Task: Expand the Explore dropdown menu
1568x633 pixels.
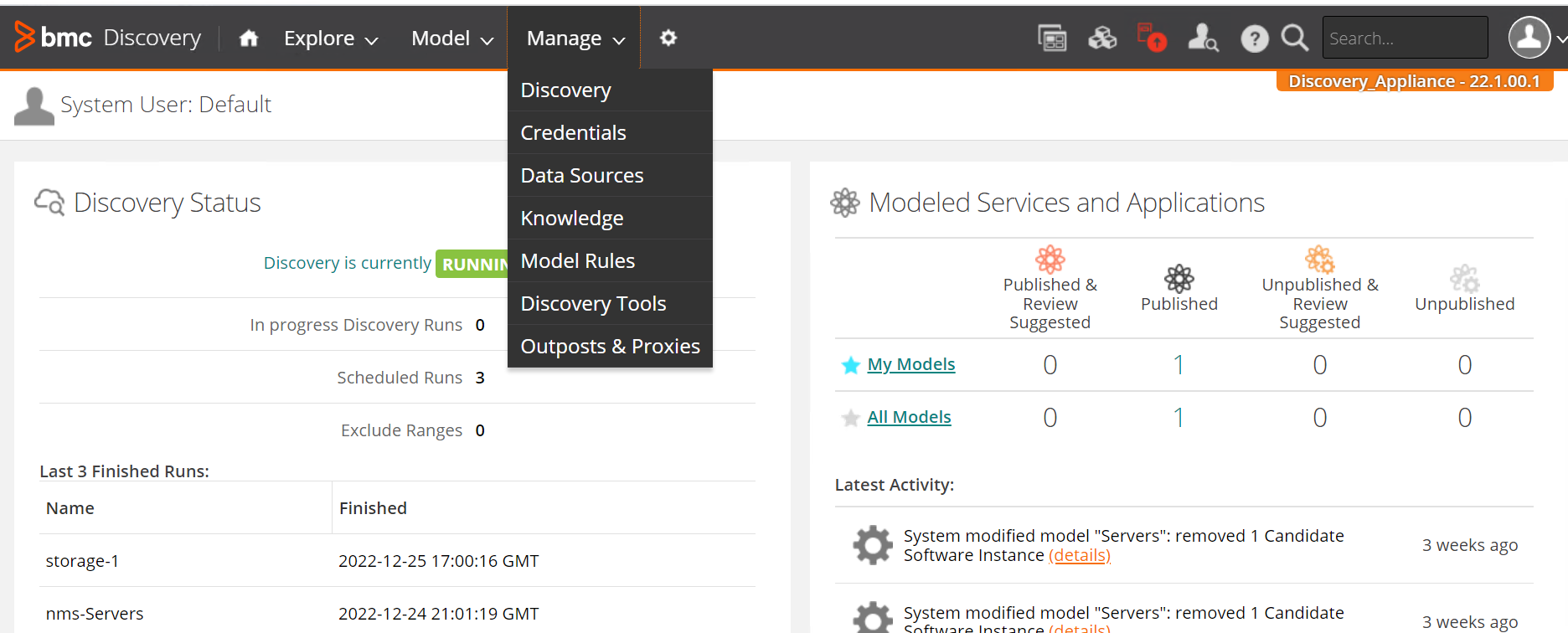Action: 331,39
